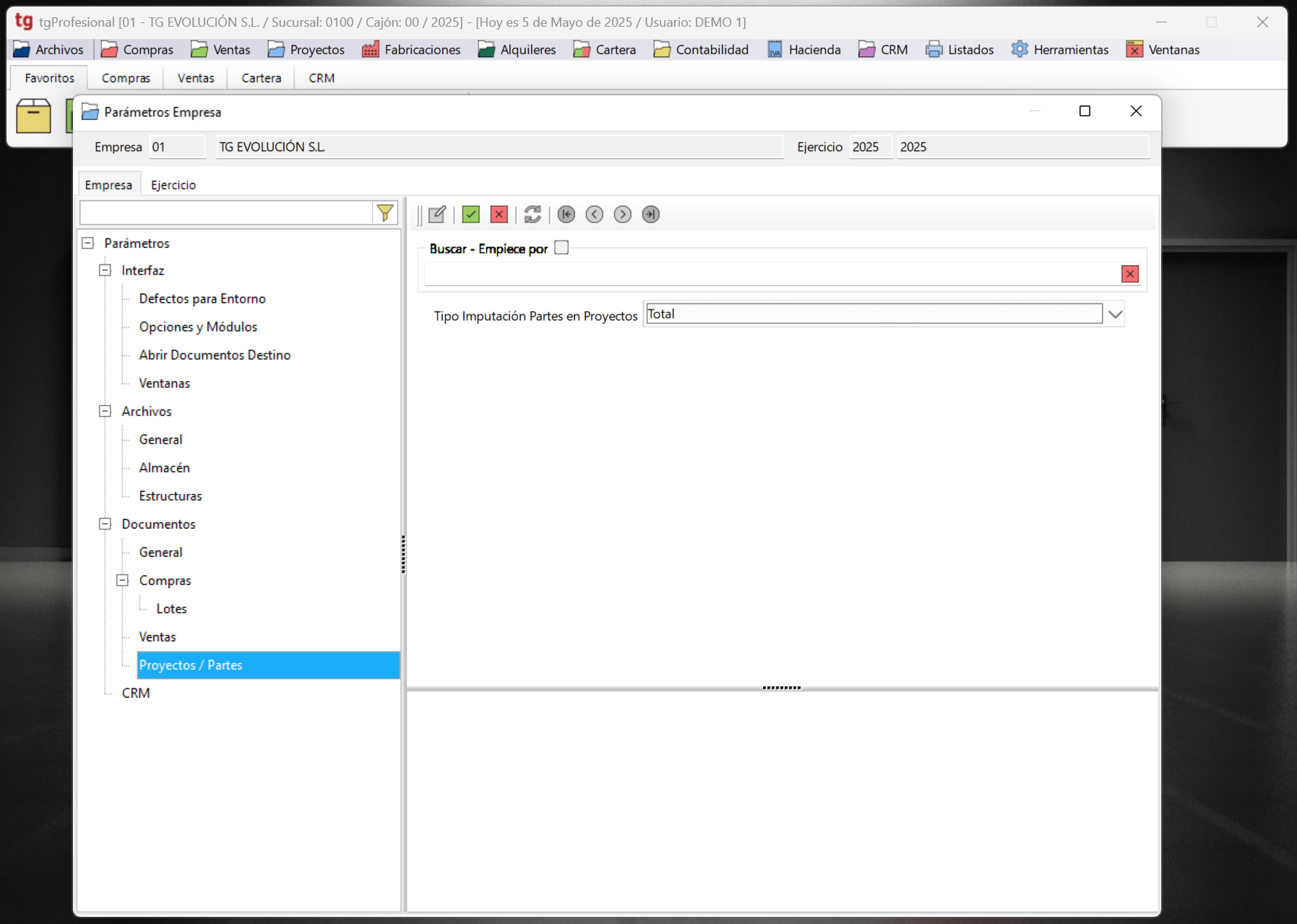The width and height of the screenshot is (1297, 924).
Task: Switch to the CRM ribbon tab
Action: coord(322,78)
